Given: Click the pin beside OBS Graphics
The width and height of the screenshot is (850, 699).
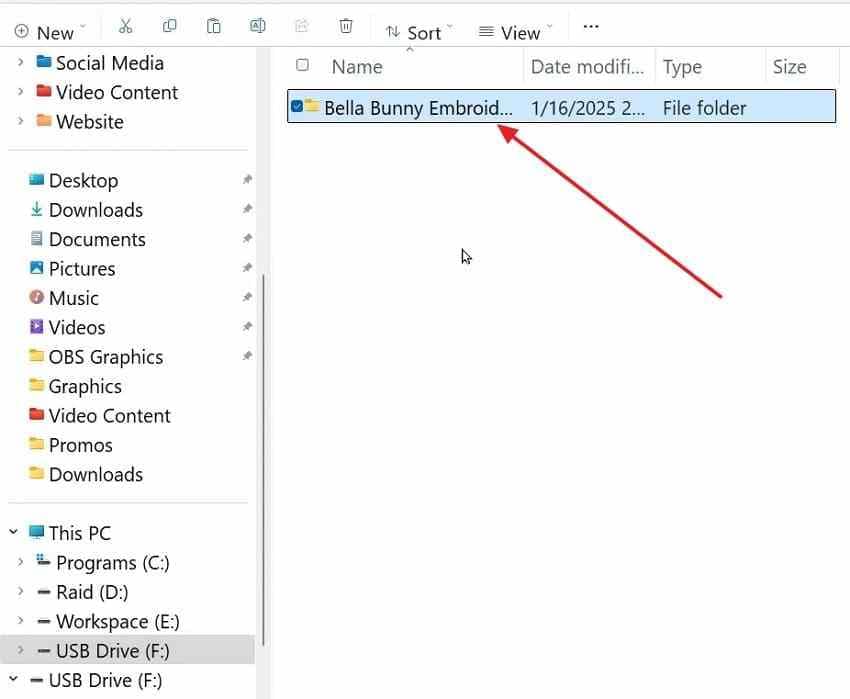Looking at the screenshot, I should pos(247,356).
